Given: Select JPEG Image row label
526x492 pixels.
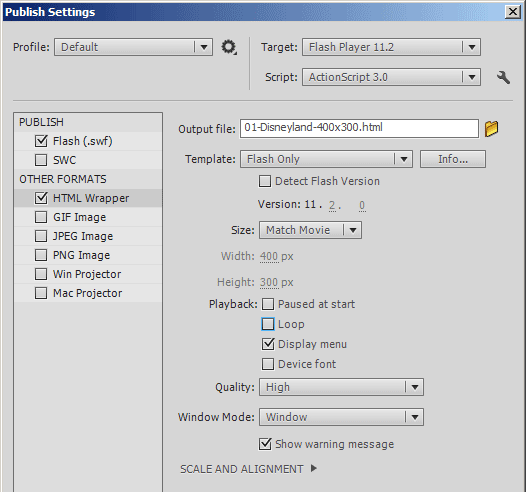Looking at the screenshot, I should click(x=83, y=236).
